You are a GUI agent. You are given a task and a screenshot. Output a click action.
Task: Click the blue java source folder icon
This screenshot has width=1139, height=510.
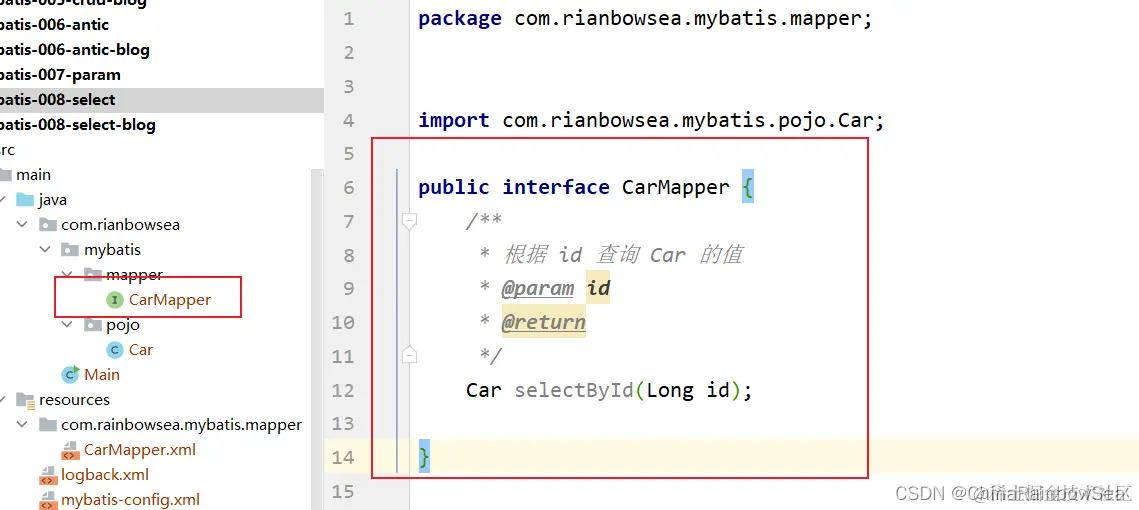click(25, 199)
